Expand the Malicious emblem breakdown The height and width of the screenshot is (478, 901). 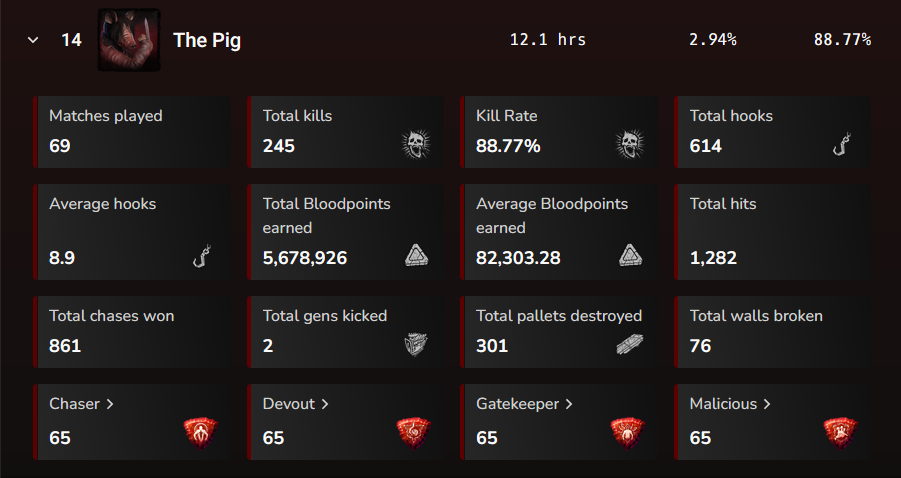pos(730,404)
